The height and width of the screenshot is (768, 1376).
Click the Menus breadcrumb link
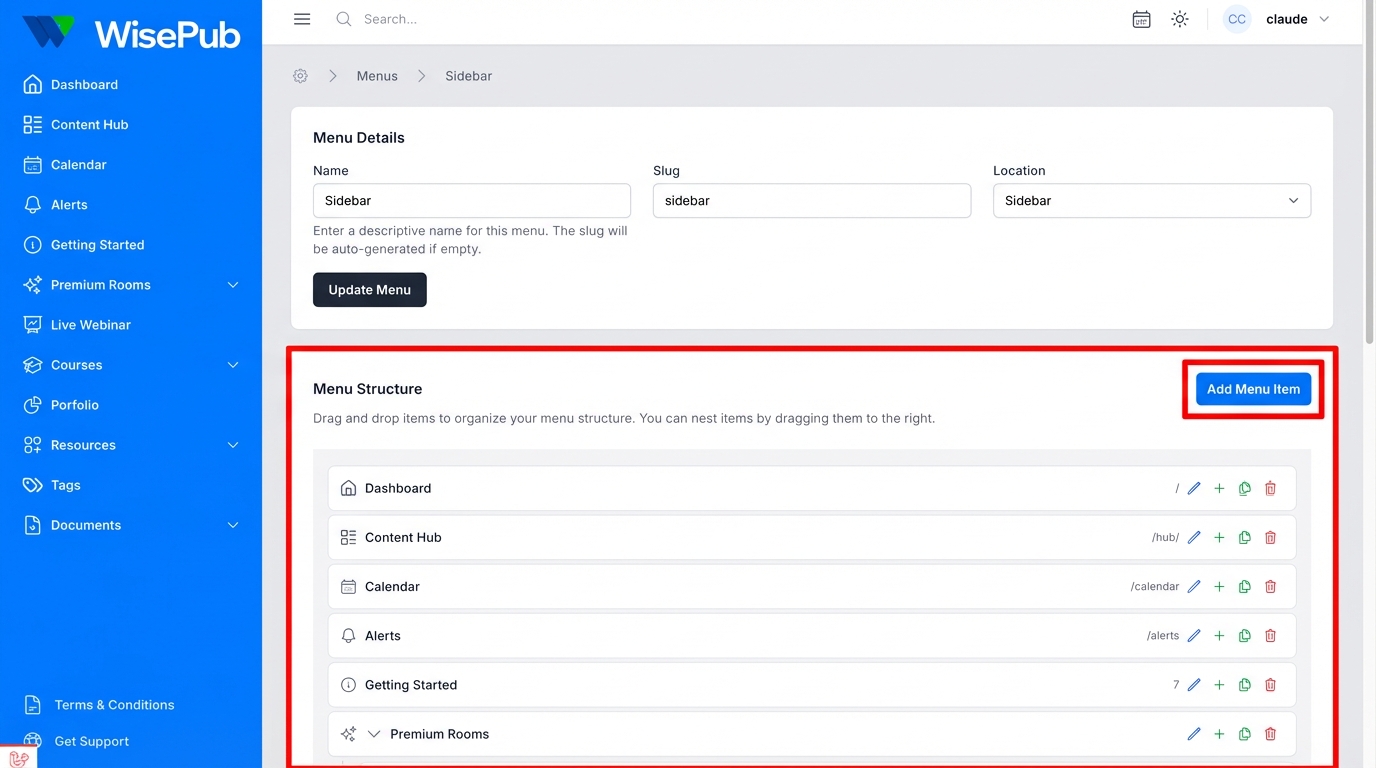(377, 76)
